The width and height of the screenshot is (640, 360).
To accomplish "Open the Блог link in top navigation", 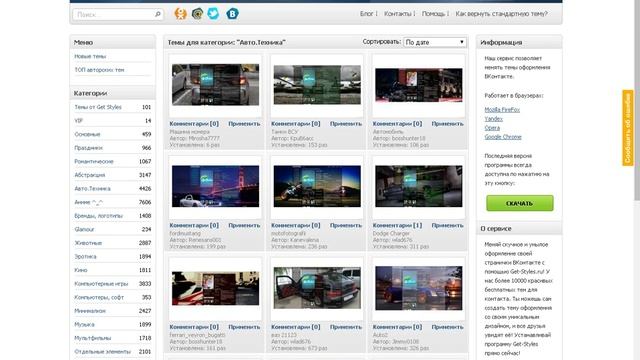I will pos(367,14).
